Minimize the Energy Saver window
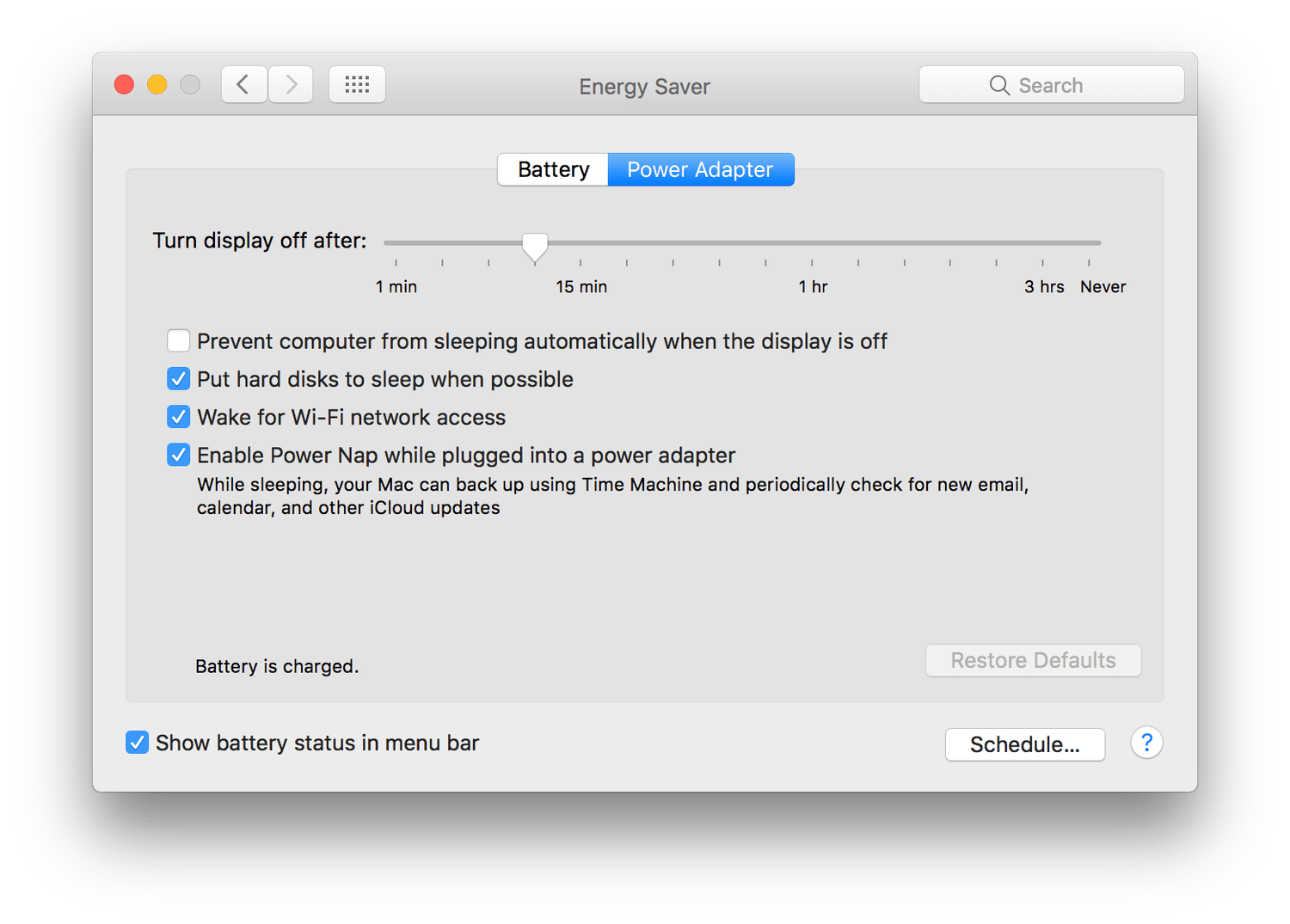The height and width of the screenshot is (924, 1290). tap(157, 84)
